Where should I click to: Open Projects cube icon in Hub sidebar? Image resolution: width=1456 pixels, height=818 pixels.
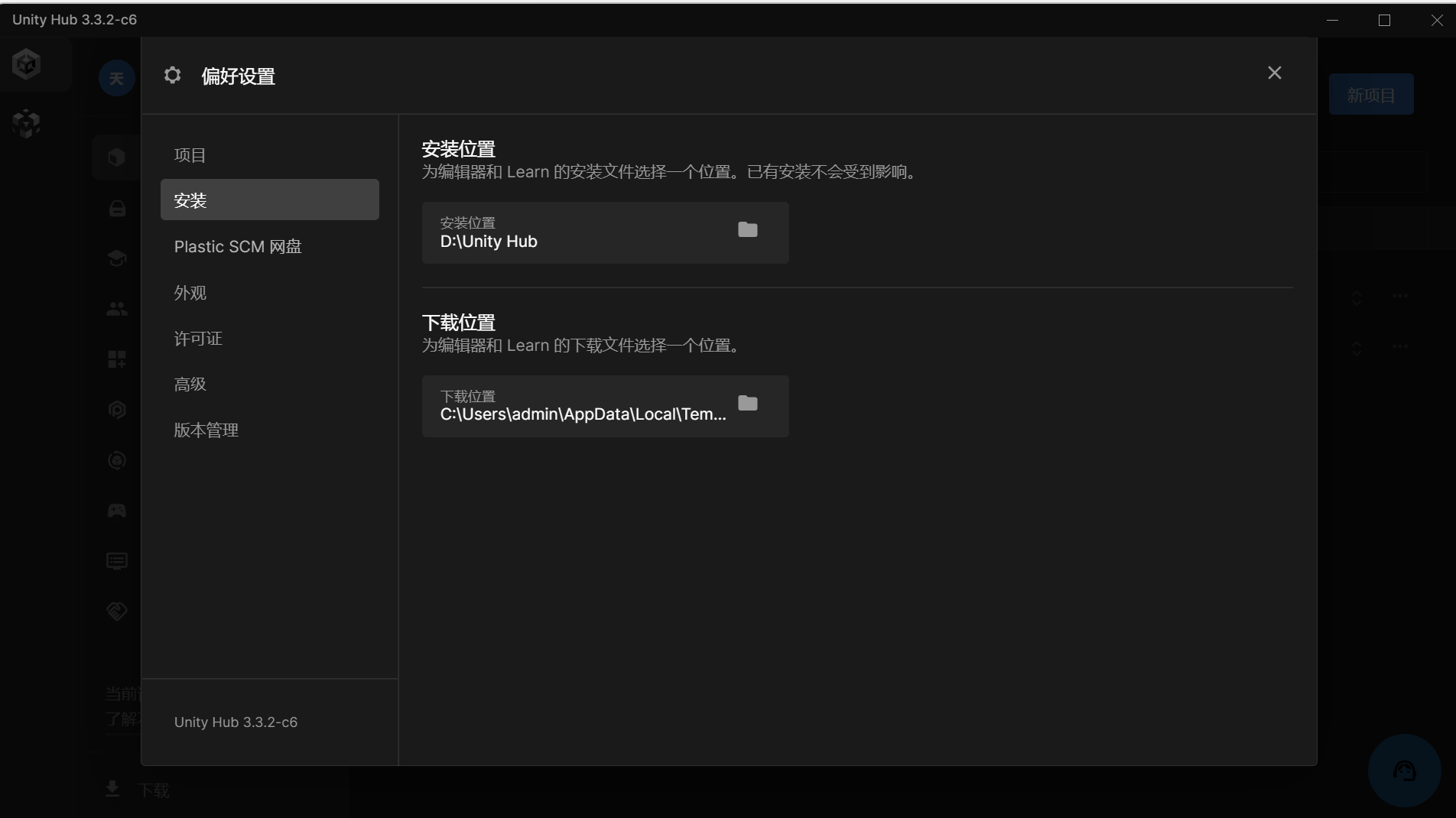tap(116, 157)
